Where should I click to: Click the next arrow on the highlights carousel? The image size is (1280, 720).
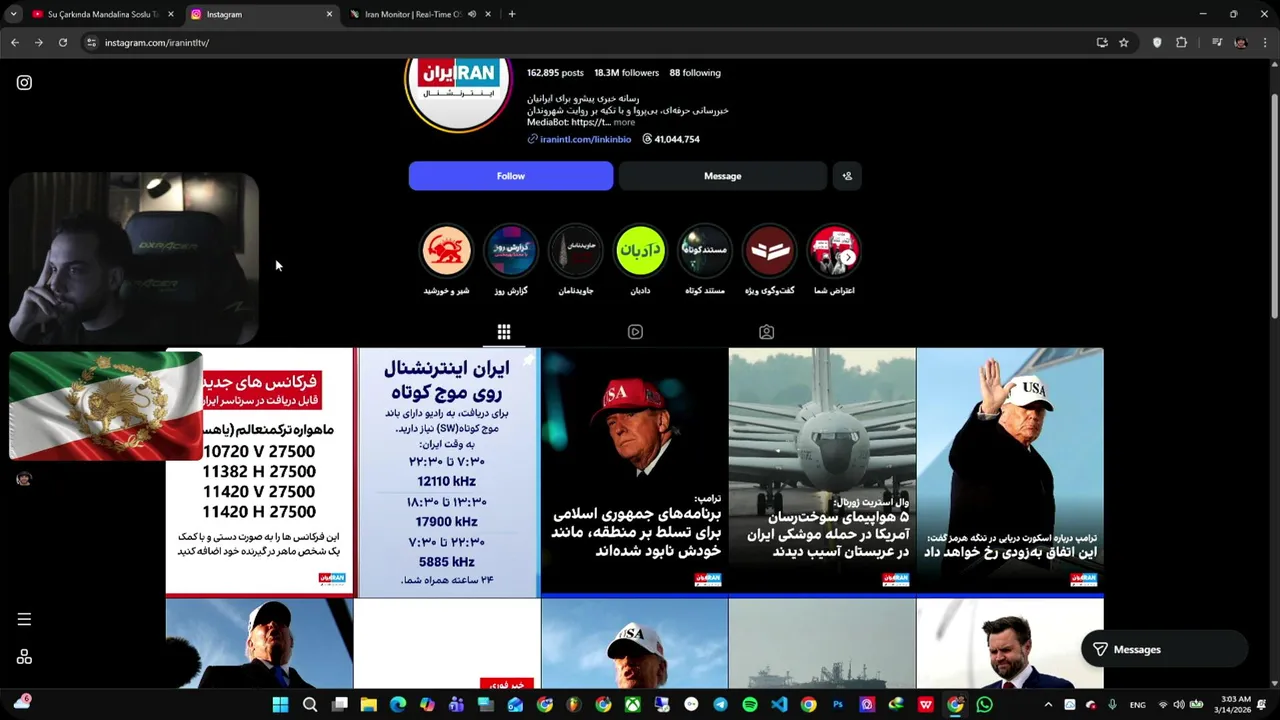coord(847,257)
